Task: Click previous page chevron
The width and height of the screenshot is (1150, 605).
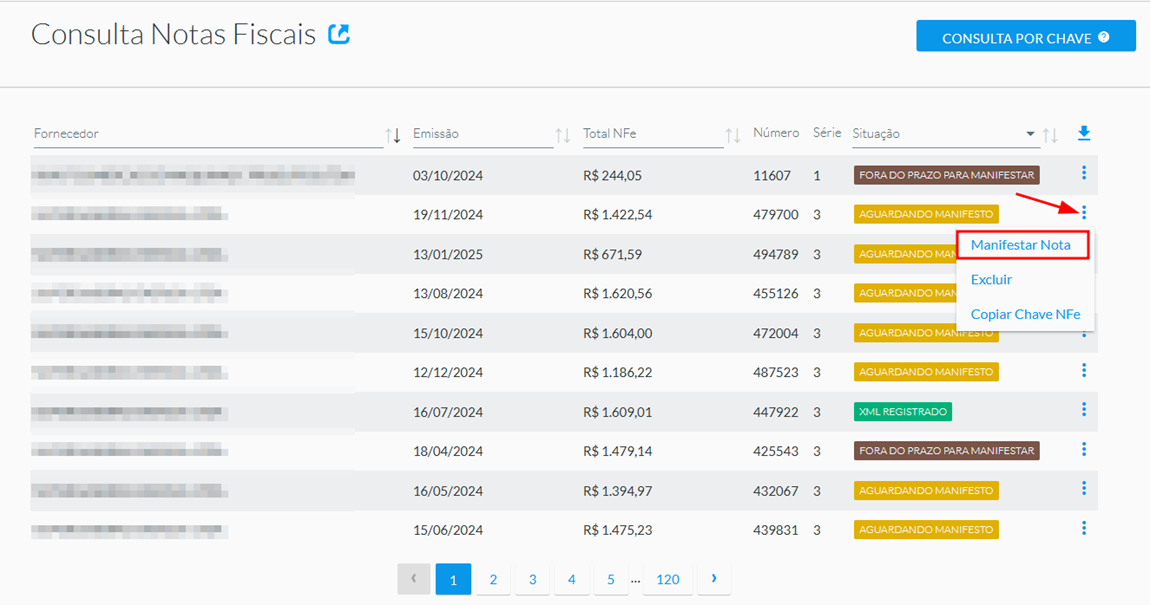Action: click(x=414, y=579)
